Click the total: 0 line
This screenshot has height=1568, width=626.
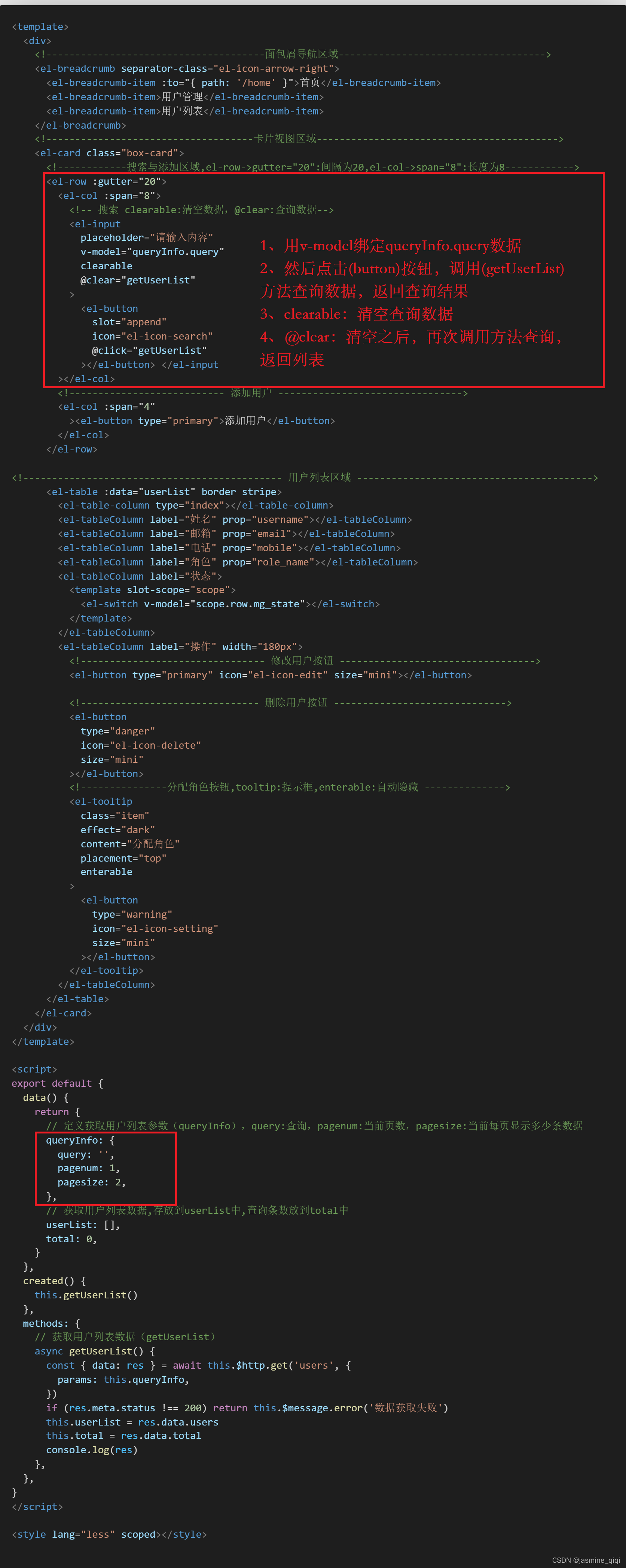[72, 1239]
